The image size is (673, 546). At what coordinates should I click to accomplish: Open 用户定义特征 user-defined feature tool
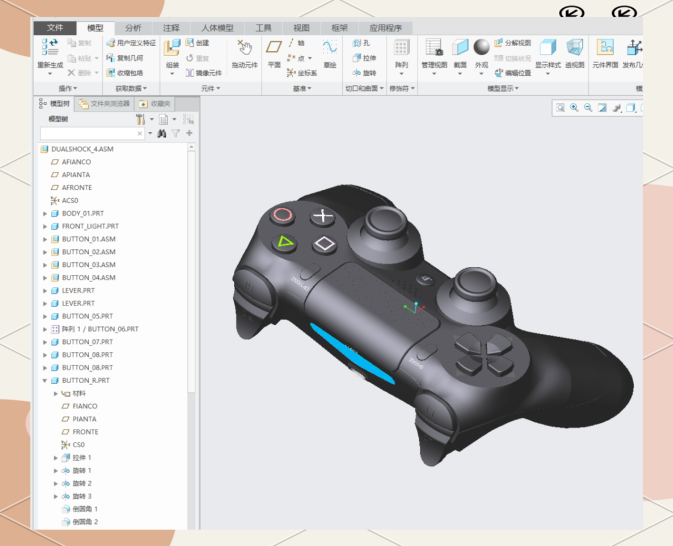(131, 43)
